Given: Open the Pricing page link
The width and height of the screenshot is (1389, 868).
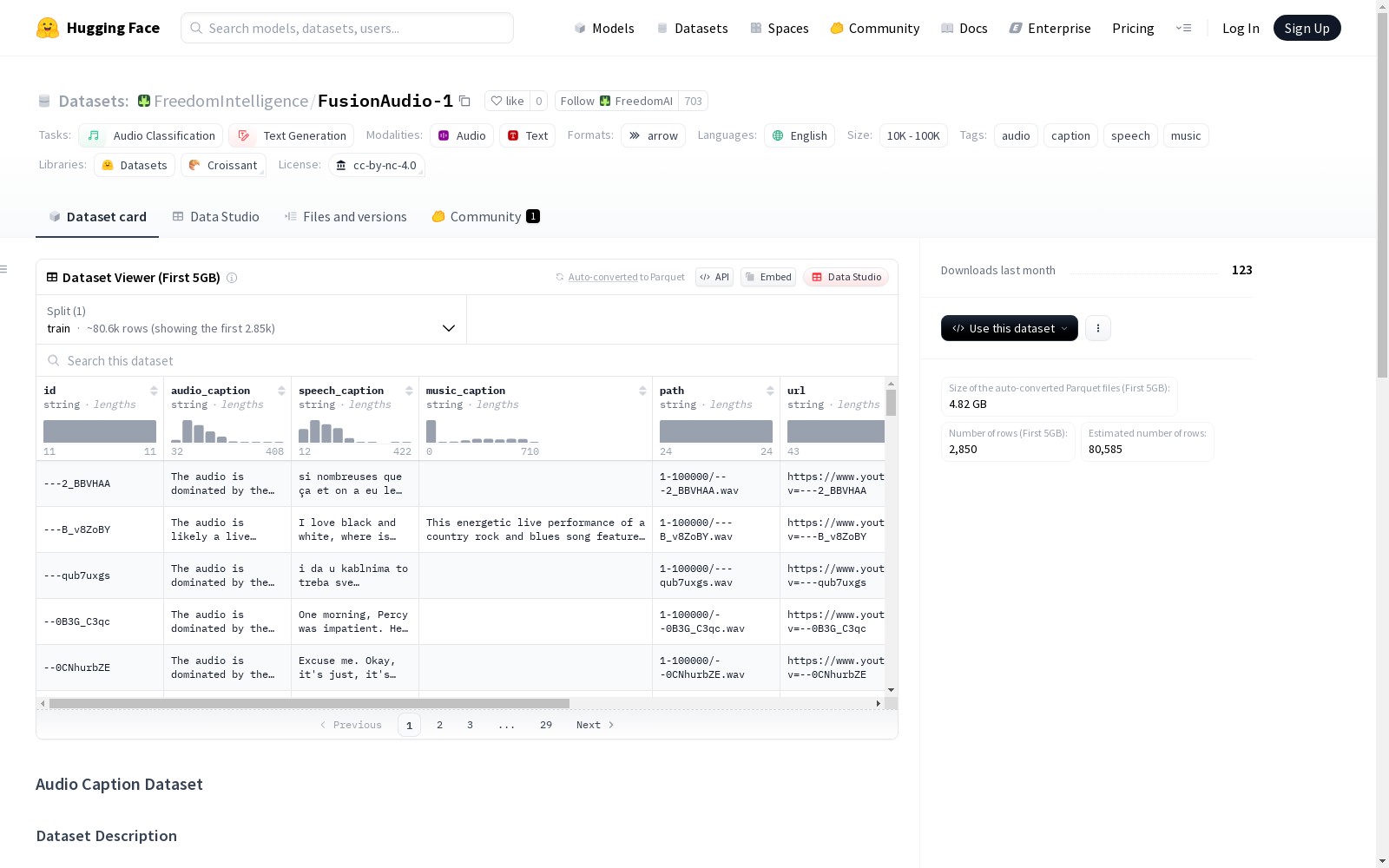Looking at the screenshot, I should pyautogui.click(x=1133, y=28).
